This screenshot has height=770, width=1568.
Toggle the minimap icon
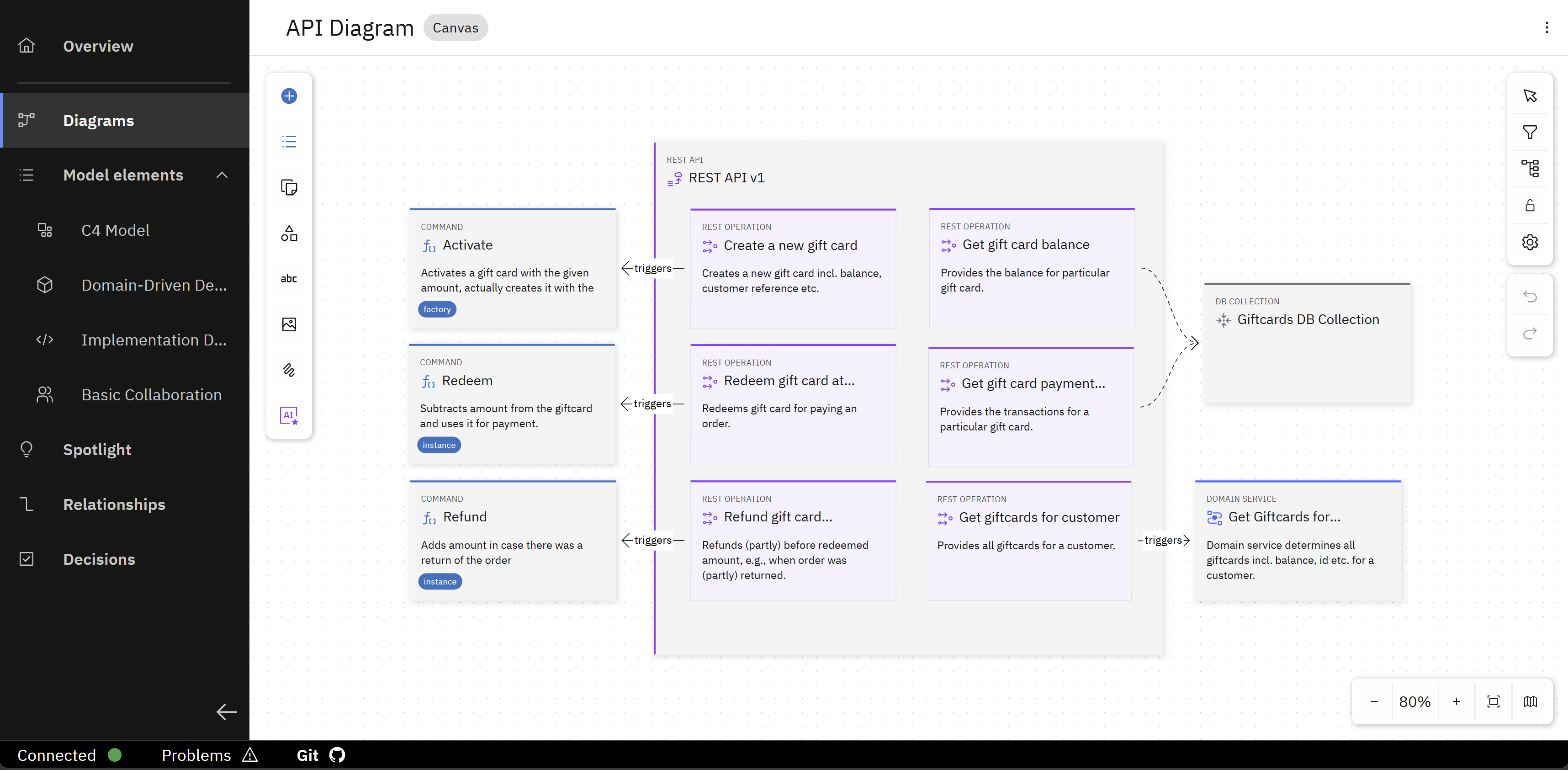pyautogui.click(x=1531, y=702)
